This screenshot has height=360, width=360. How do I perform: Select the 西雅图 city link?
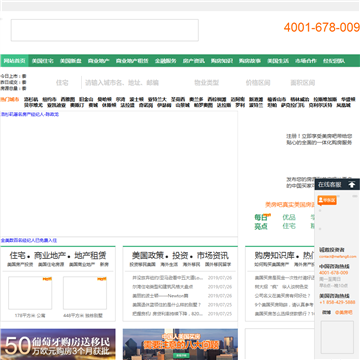point(68,99)
